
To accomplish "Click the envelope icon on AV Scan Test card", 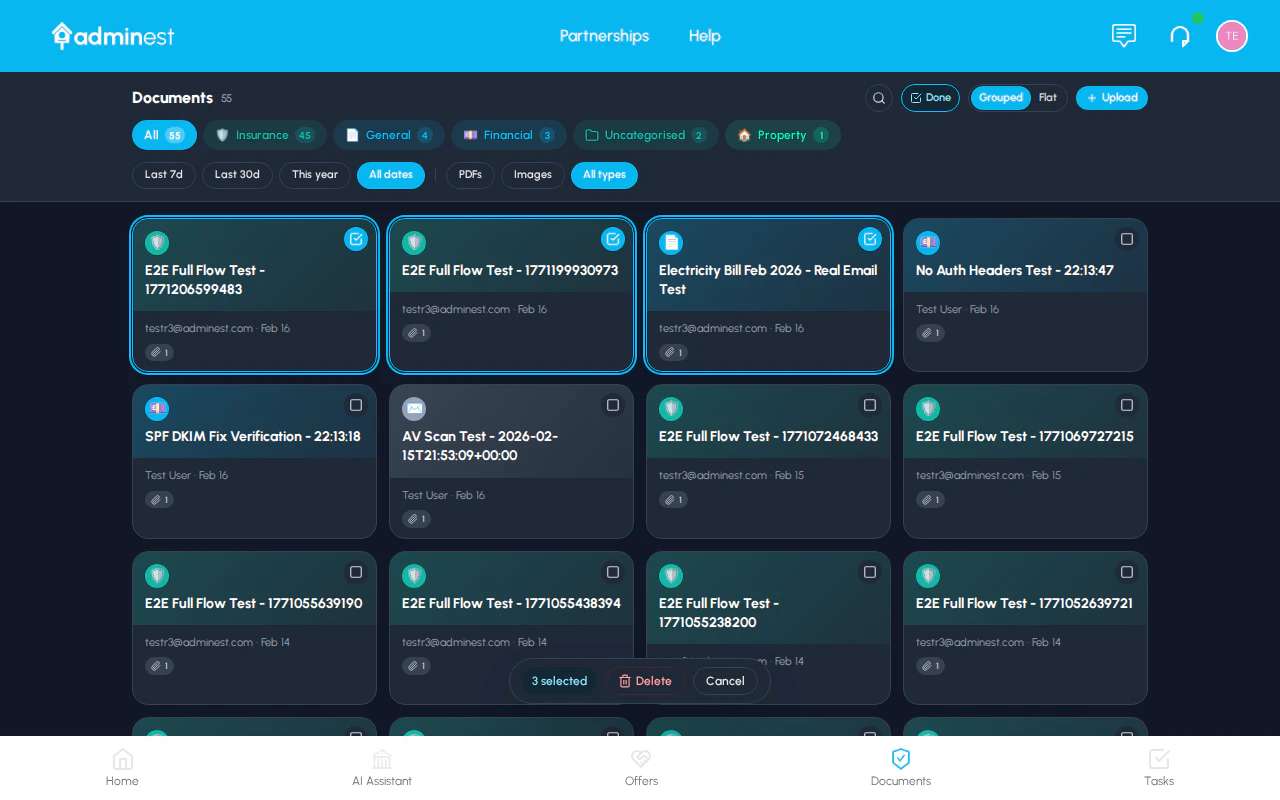I will (x=414, y=409).
